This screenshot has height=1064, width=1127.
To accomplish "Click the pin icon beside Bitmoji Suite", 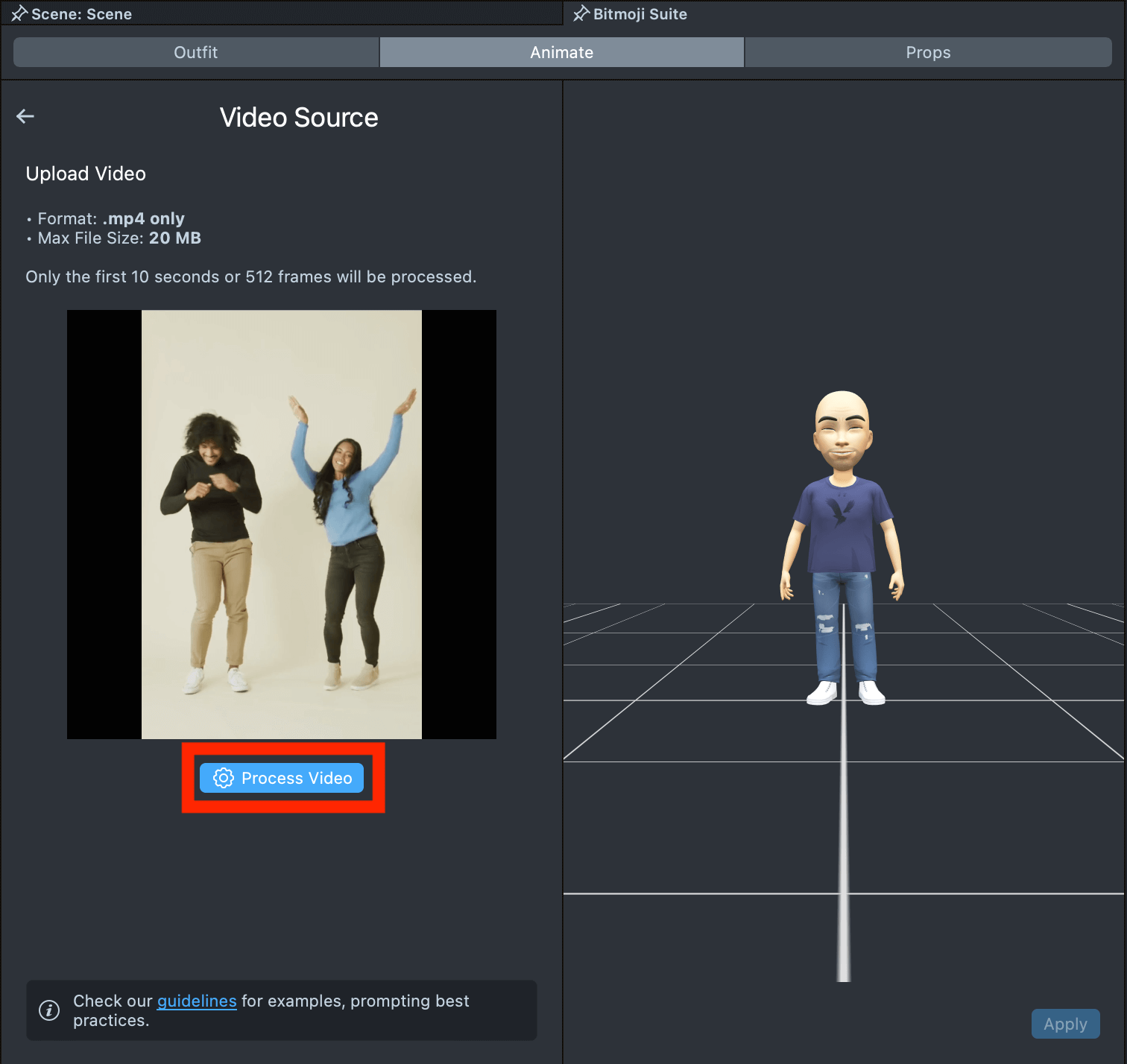I will (581, 13).
